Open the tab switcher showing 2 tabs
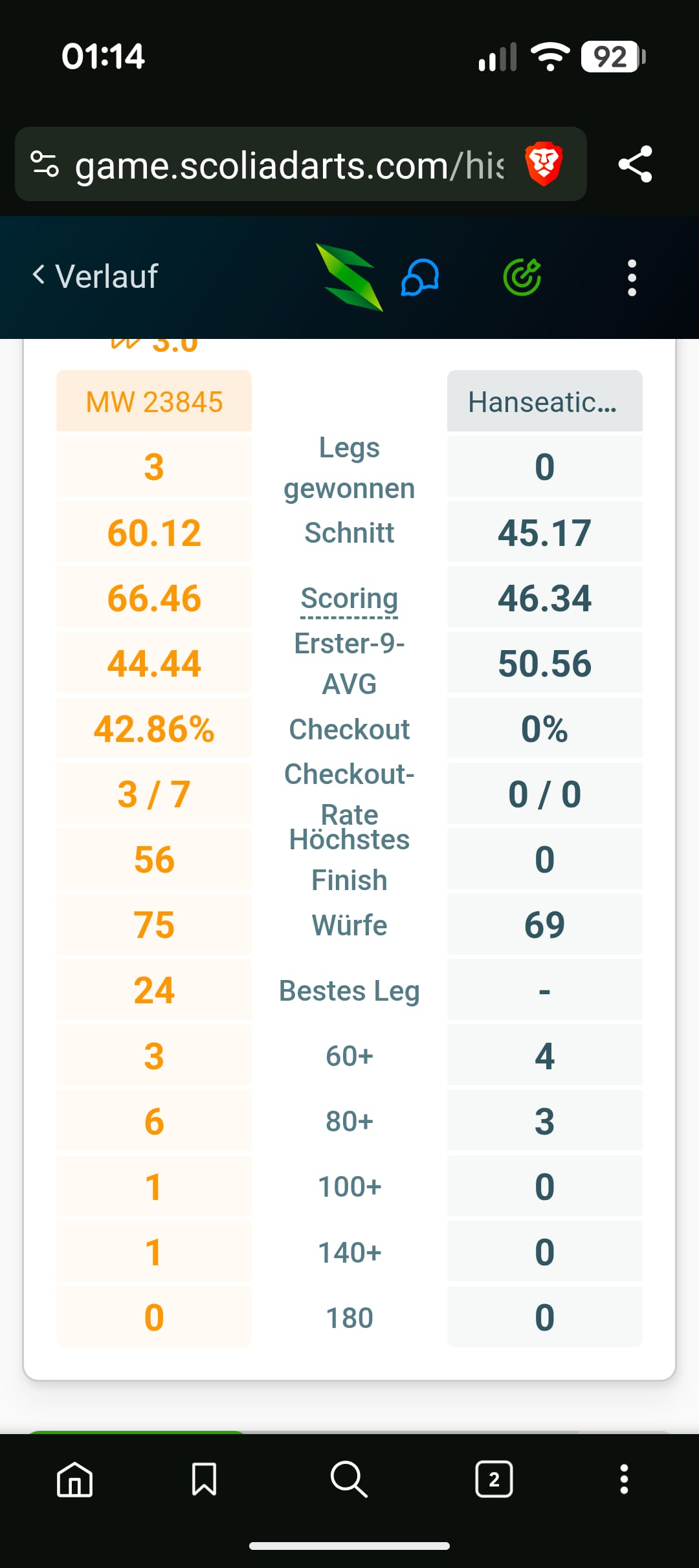This screenshot has height=1568, width=699. coord(494,1479)
